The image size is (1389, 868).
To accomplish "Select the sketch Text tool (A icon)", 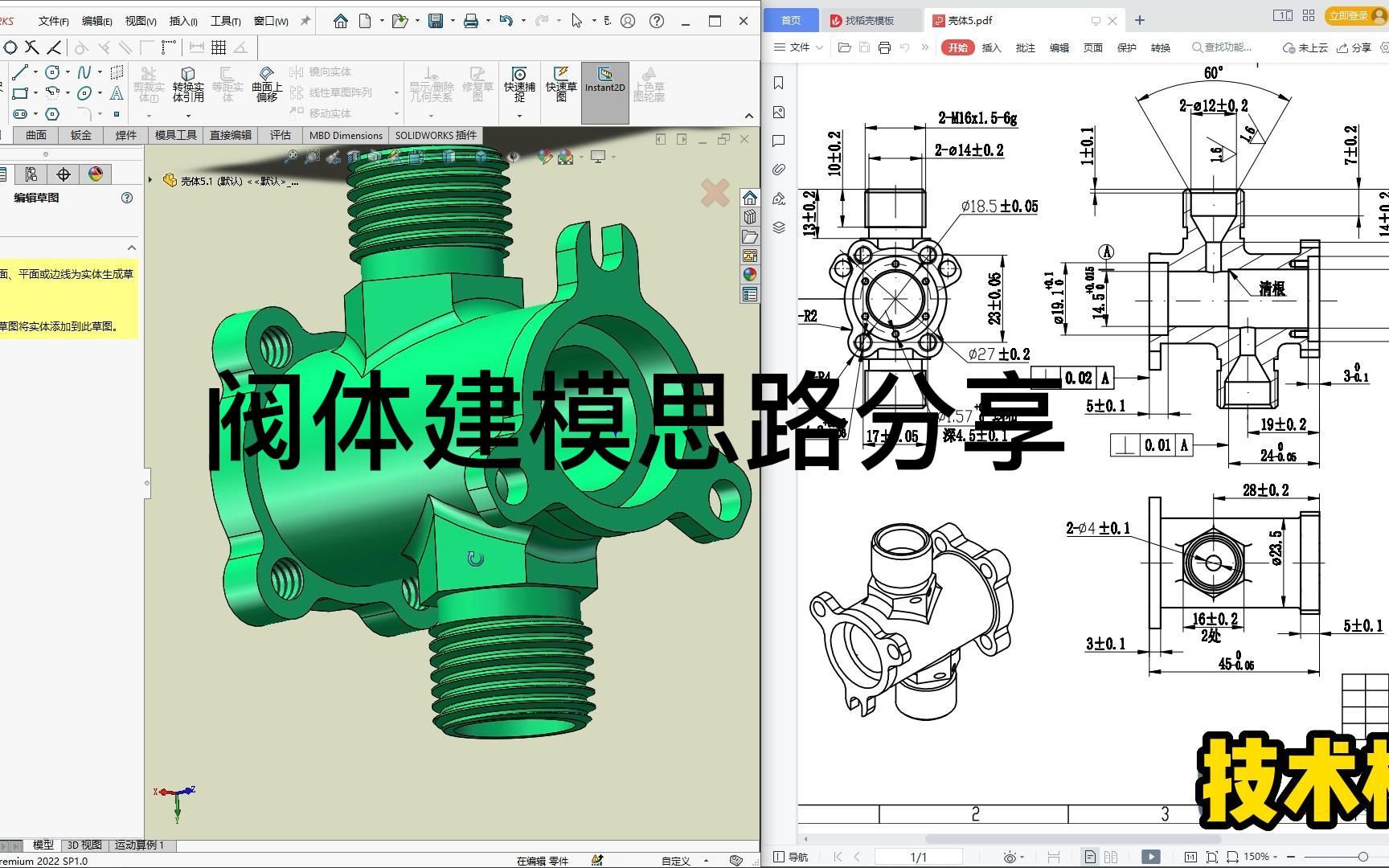I will coord(117,93).
